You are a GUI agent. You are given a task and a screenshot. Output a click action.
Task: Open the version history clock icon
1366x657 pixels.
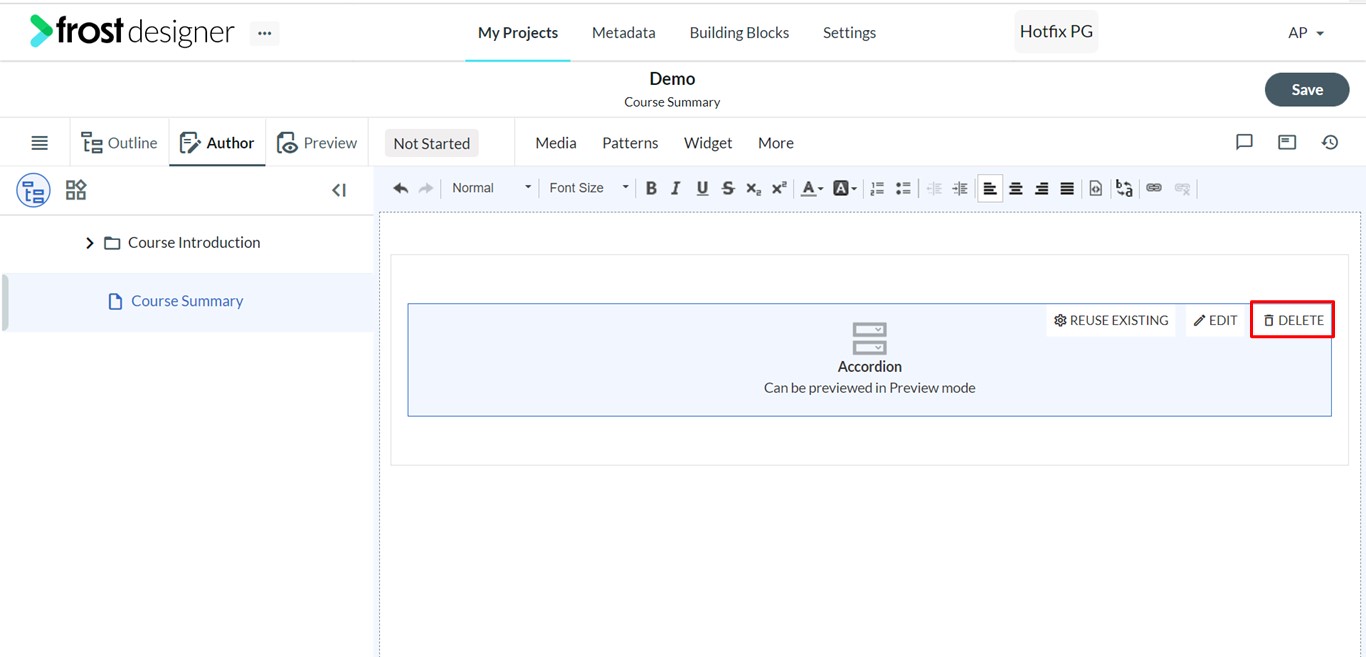(x=1330, y=142)
